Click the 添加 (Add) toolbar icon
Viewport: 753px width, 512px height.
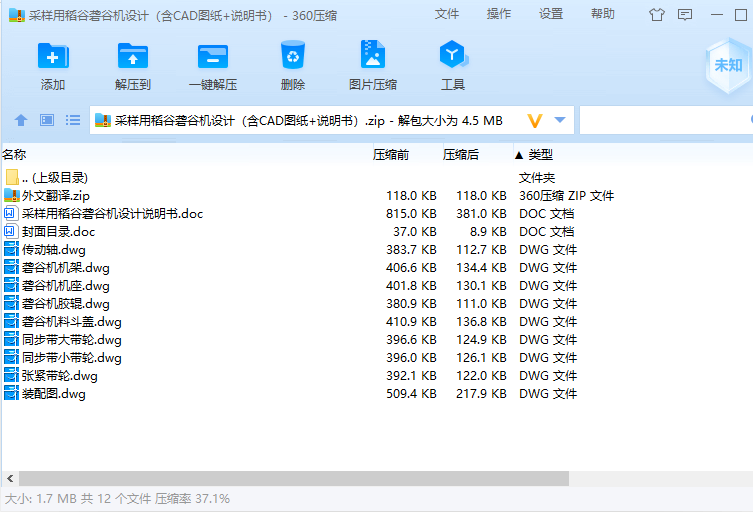pyautogui.click(x=53, y=56)
